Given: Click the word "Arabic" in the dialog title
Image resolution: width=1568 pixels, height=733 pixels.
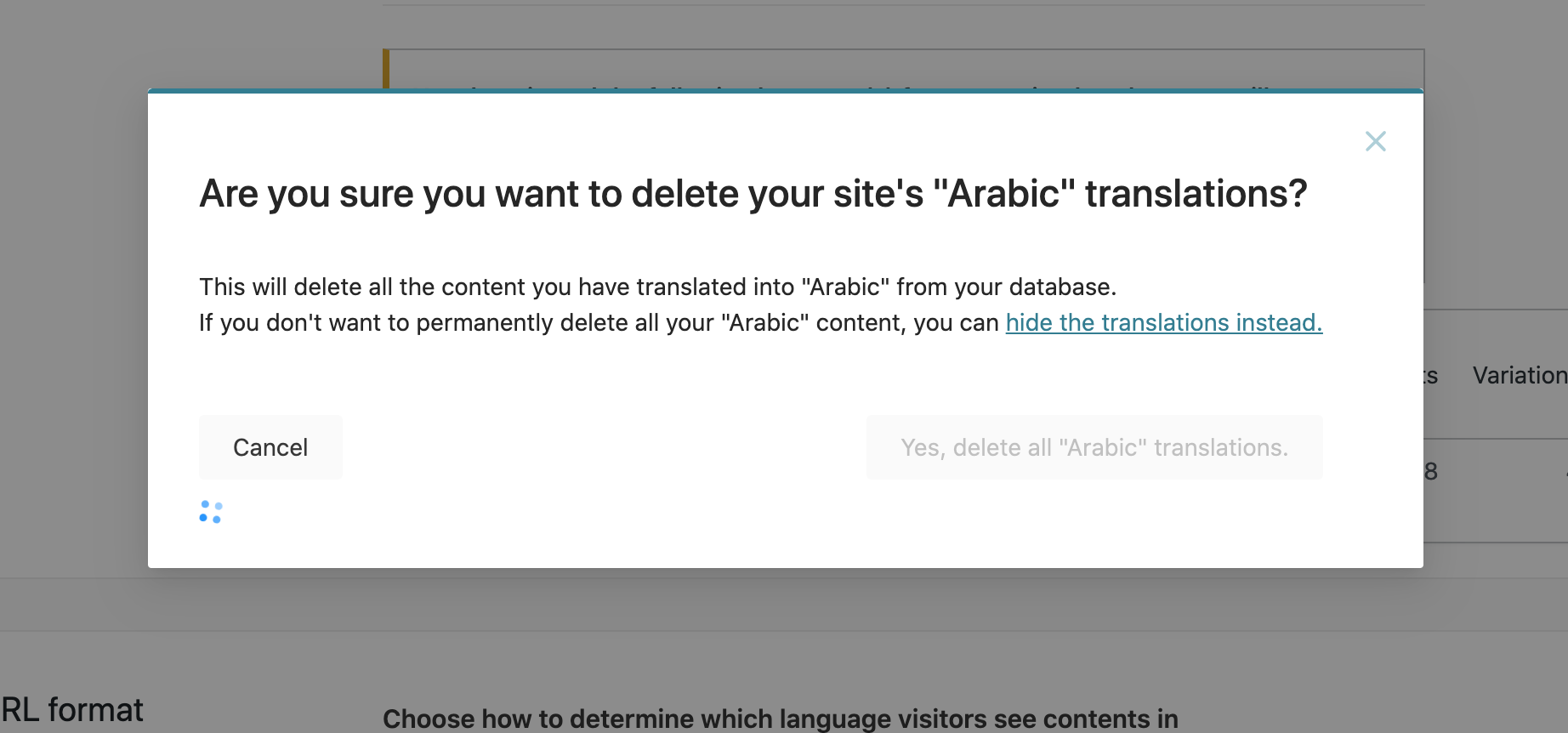Looking at the screenshot, I should click(x=1004, y=194).
